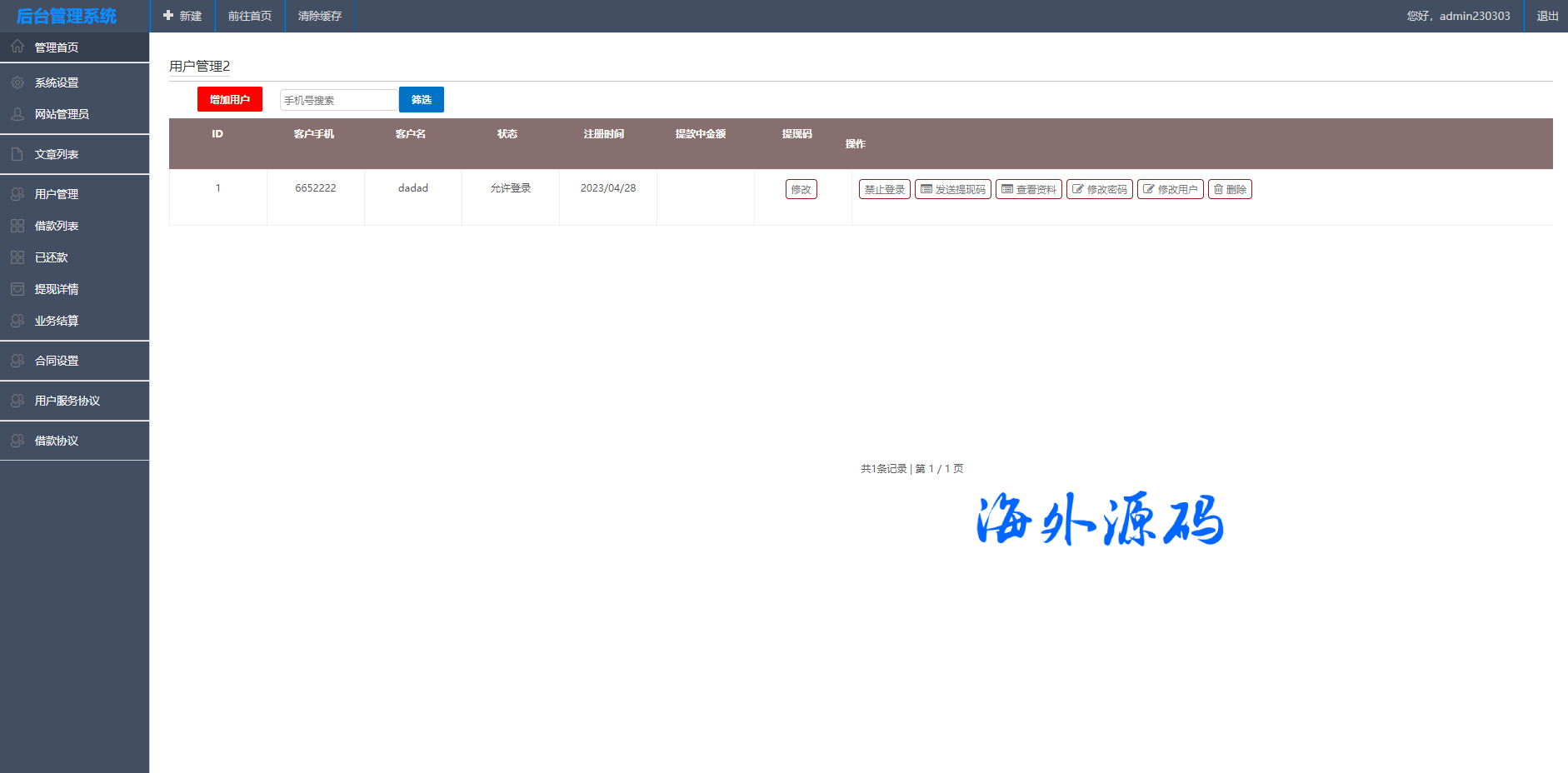Click the gear icon beside 系统设置
Screen dimensions: 1568x773
(17, 82)
